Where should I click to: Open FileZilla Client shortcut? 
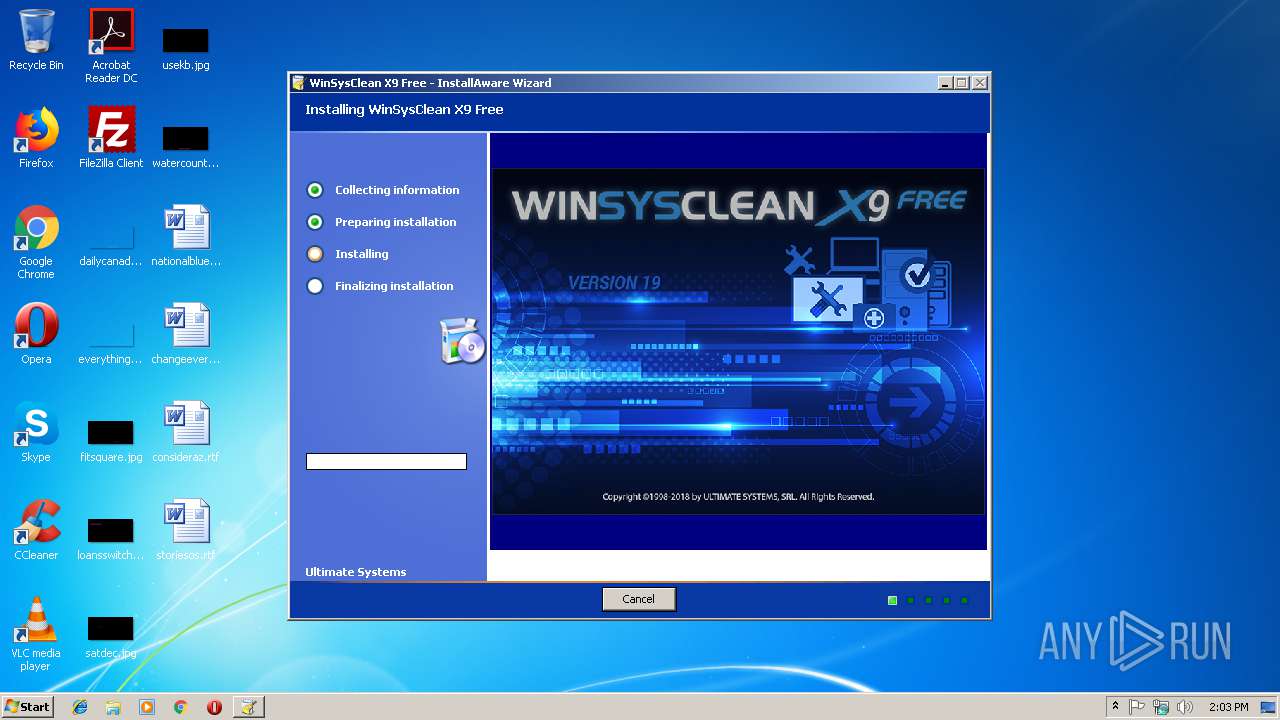point(111,138)
